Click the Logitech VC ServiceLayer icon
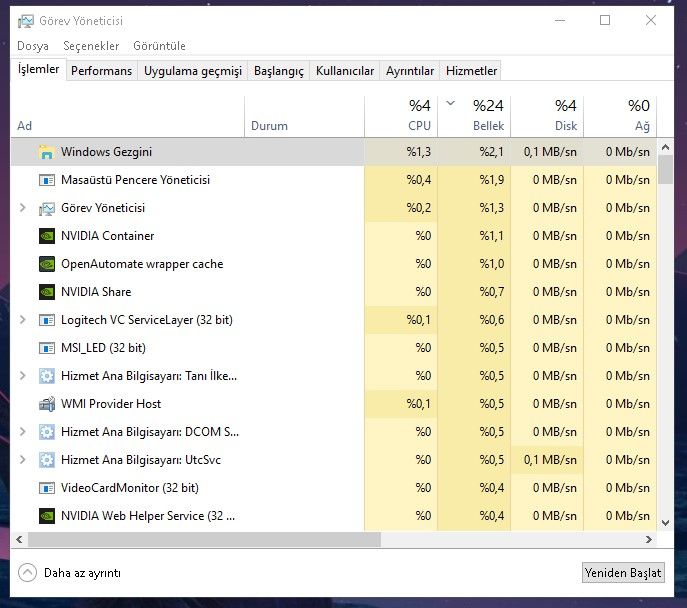 tap(46, 320)
